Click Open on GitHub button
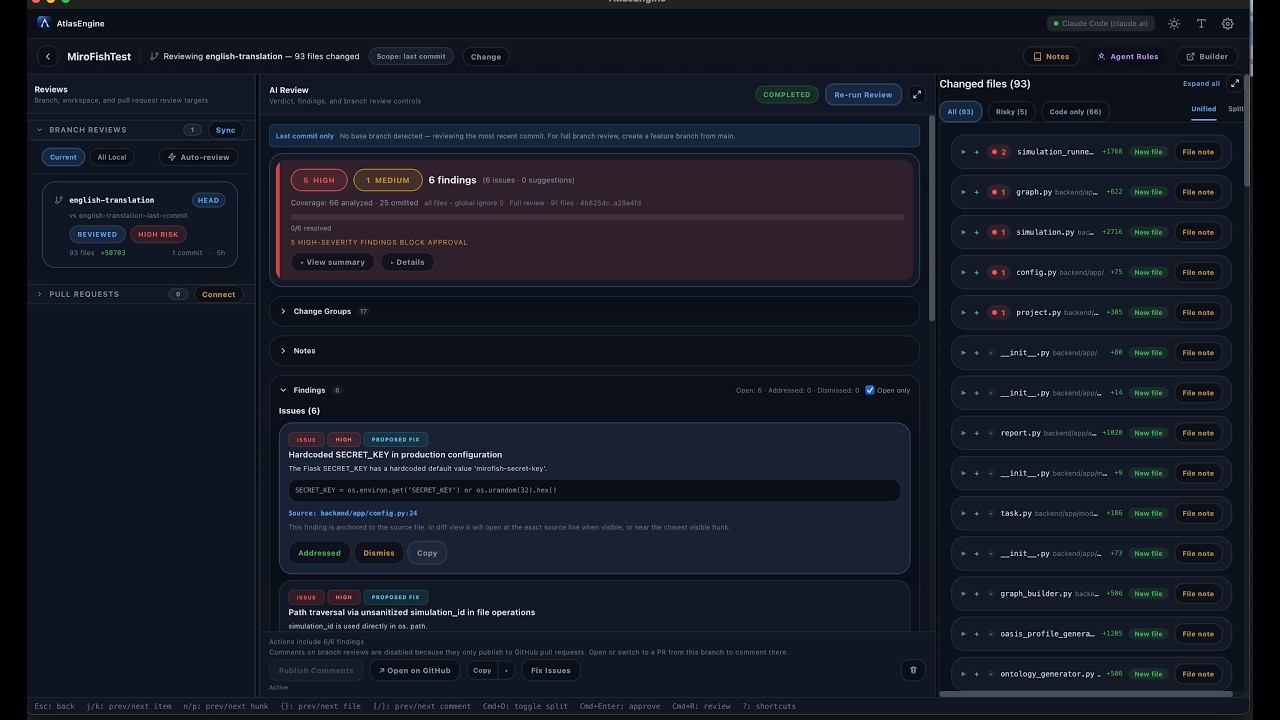 click(x=415, y=670)
